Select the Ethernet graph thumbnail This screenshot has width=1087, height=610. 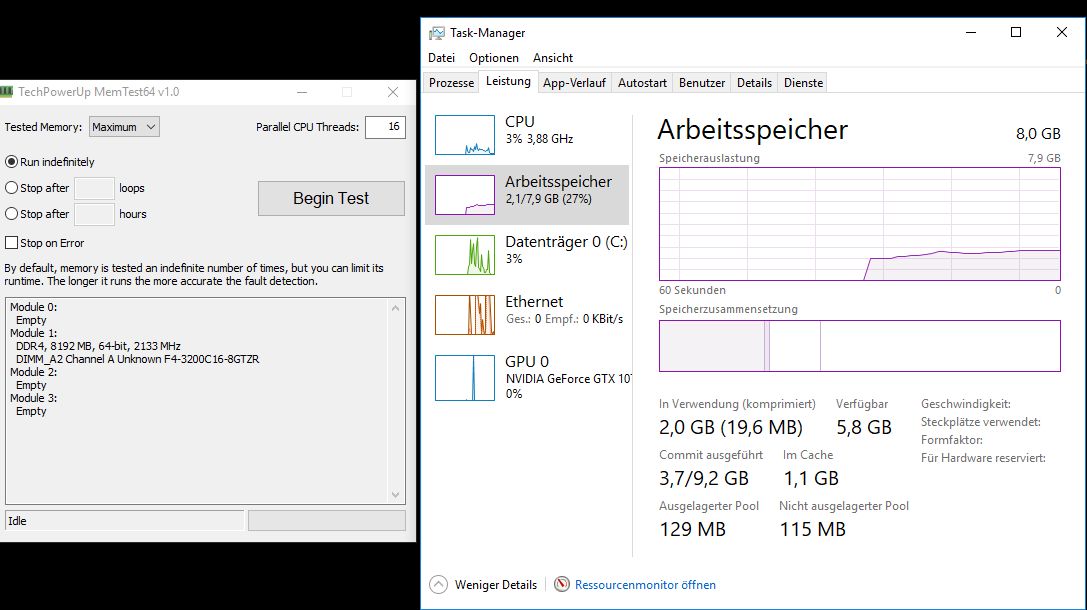coord(464,315)
